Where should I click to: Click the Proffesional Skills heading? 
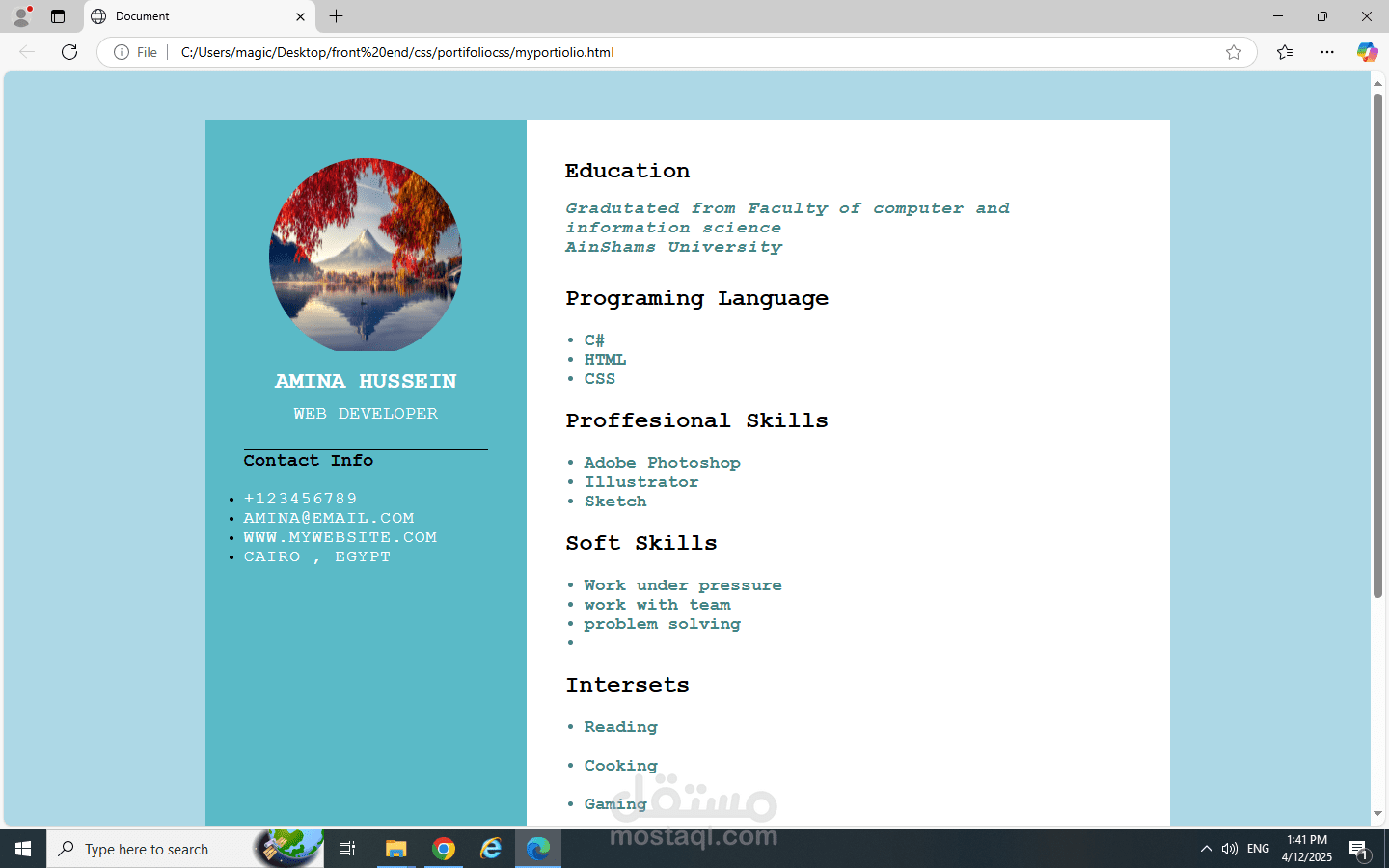point(697,421)
